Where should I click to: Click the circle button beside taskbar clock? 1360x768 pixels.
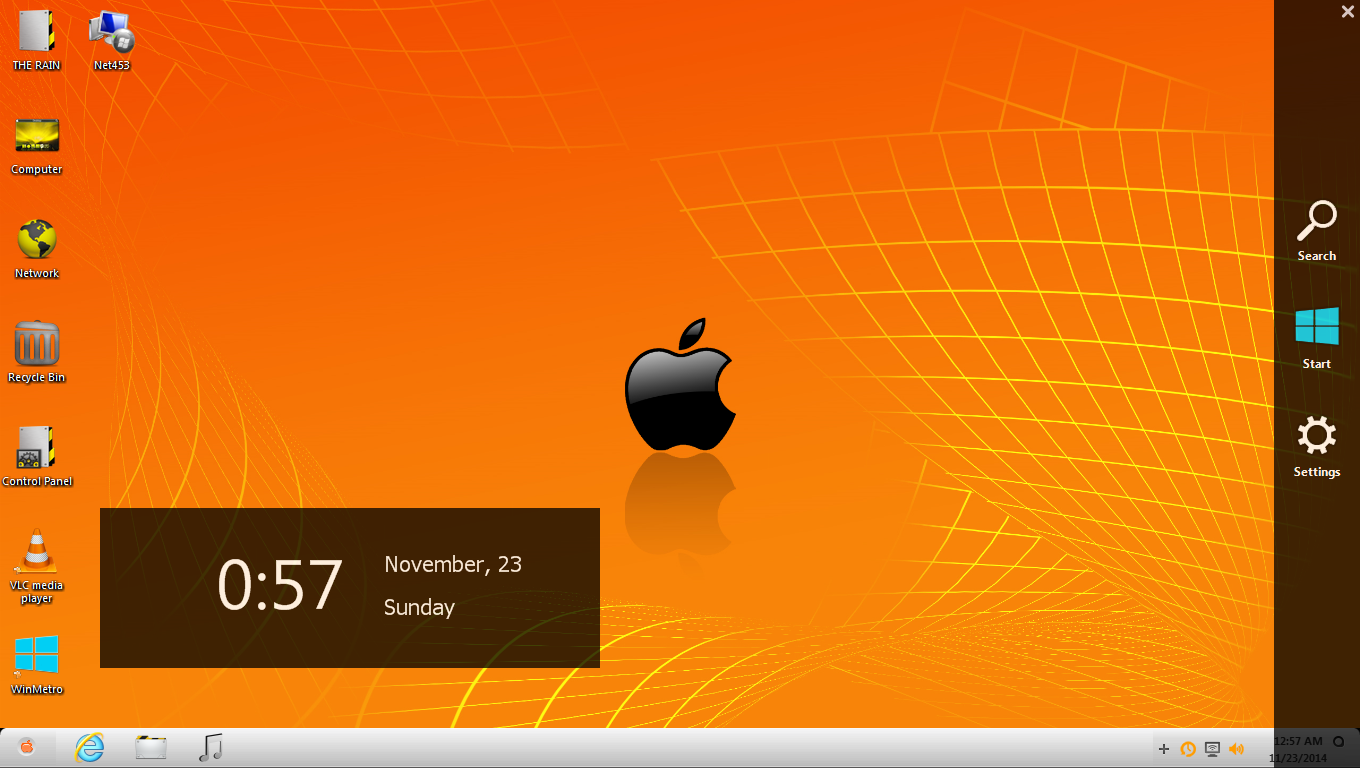[1339, 742]
